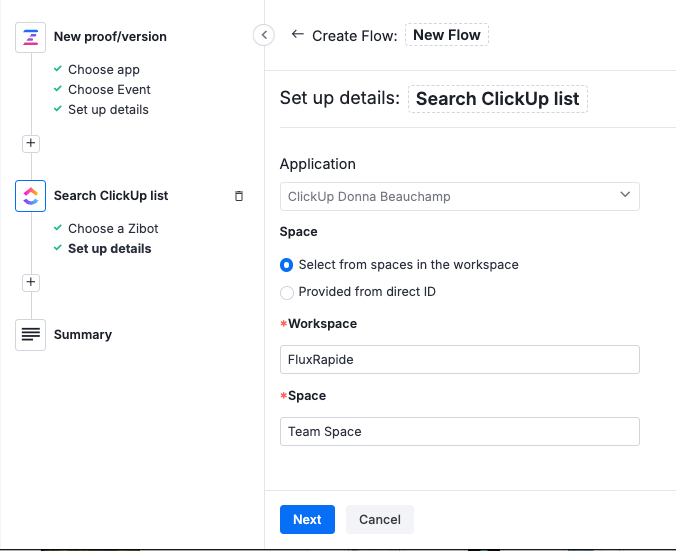The height and width of the screenshot is (551, 676).
Task: Delete the Search ClickUp list step
Action: [239, 196]
